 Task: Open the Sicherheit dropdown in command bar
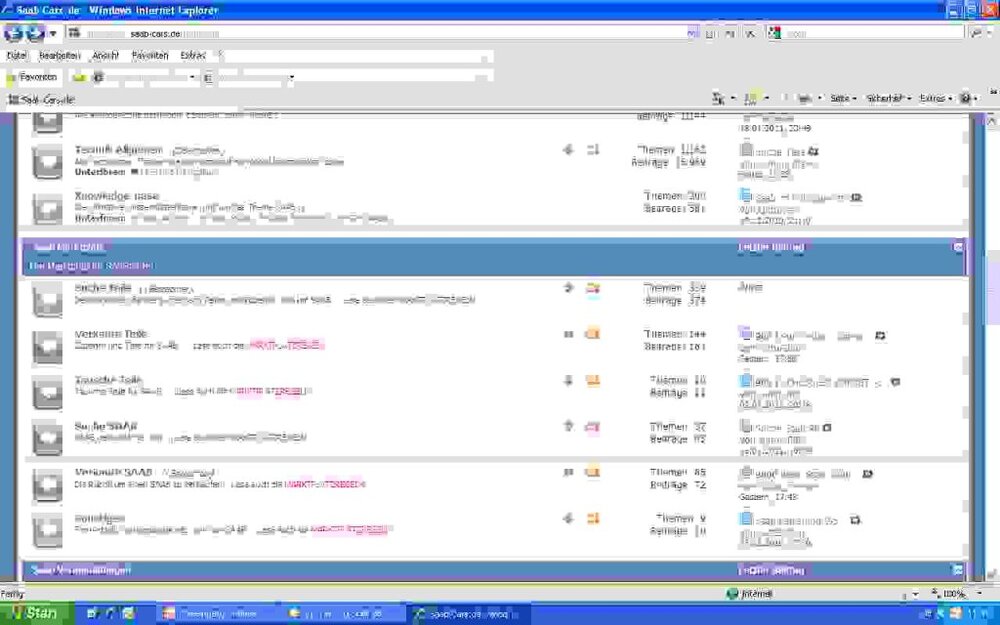pos(888,98)
